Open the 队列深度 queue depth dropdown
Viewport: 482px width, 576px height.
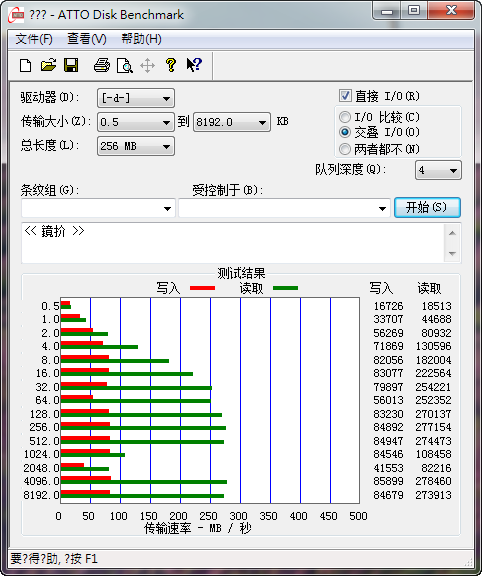(438, 170)
